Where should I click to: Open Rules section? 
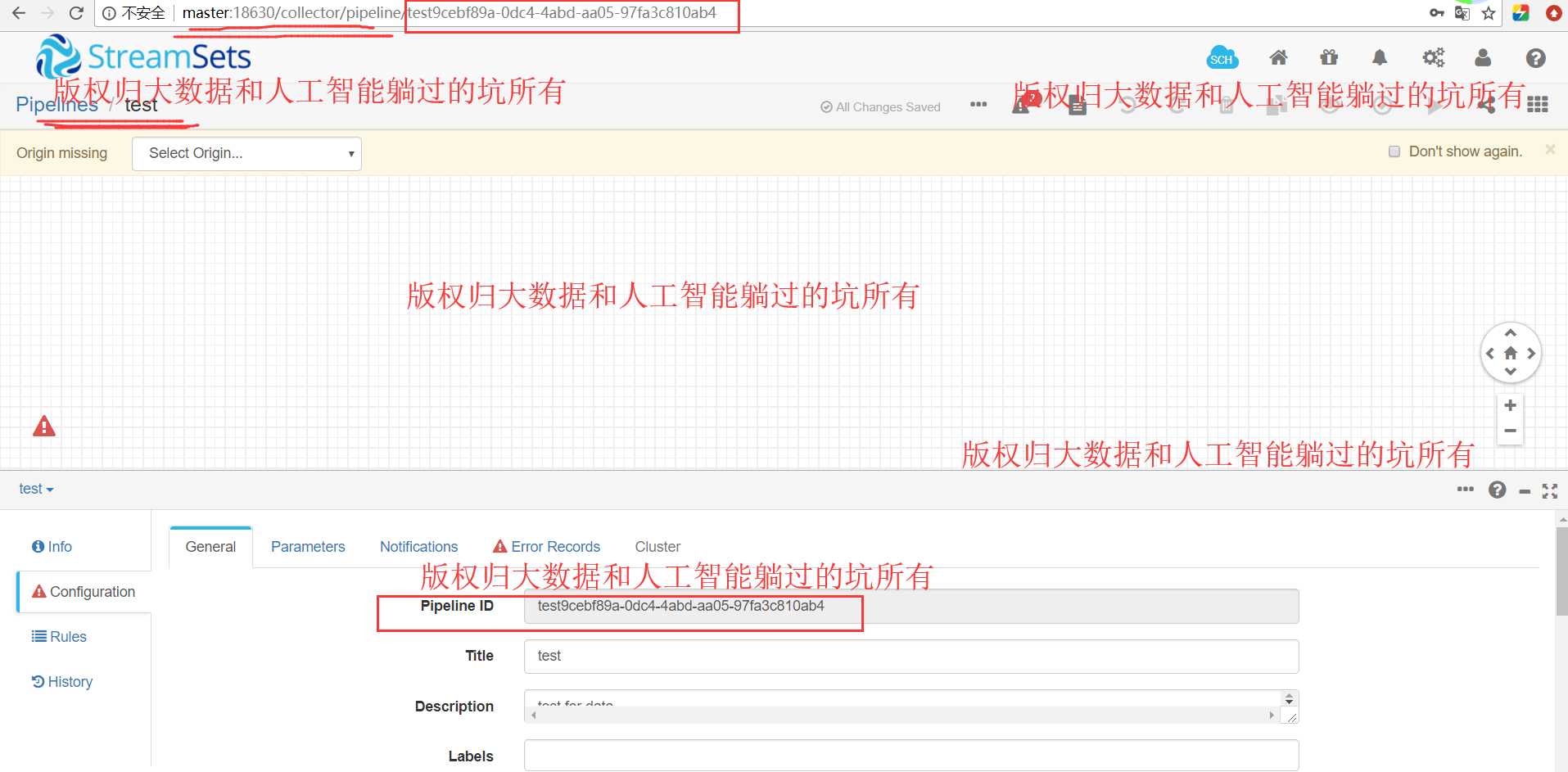(x=59, y=637)
